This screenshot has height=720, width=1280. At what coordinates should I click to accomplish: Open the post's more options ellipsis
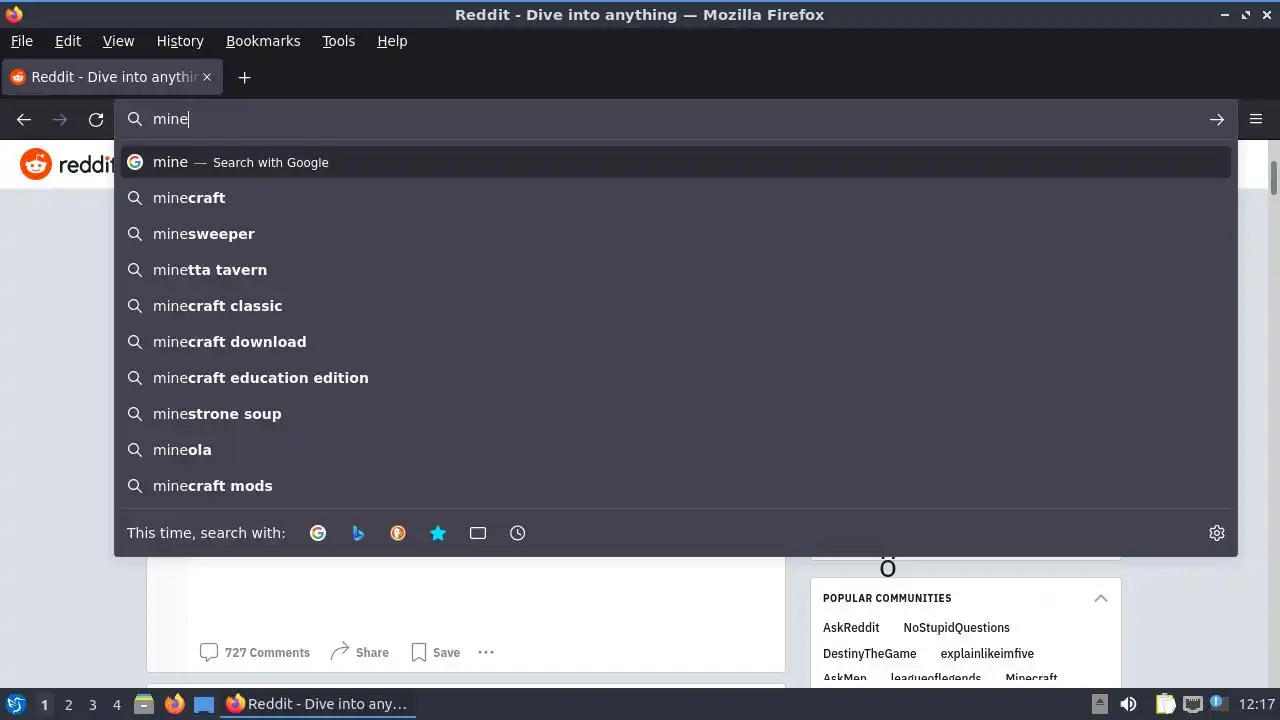pyautogui.click(x=486, y=652)
